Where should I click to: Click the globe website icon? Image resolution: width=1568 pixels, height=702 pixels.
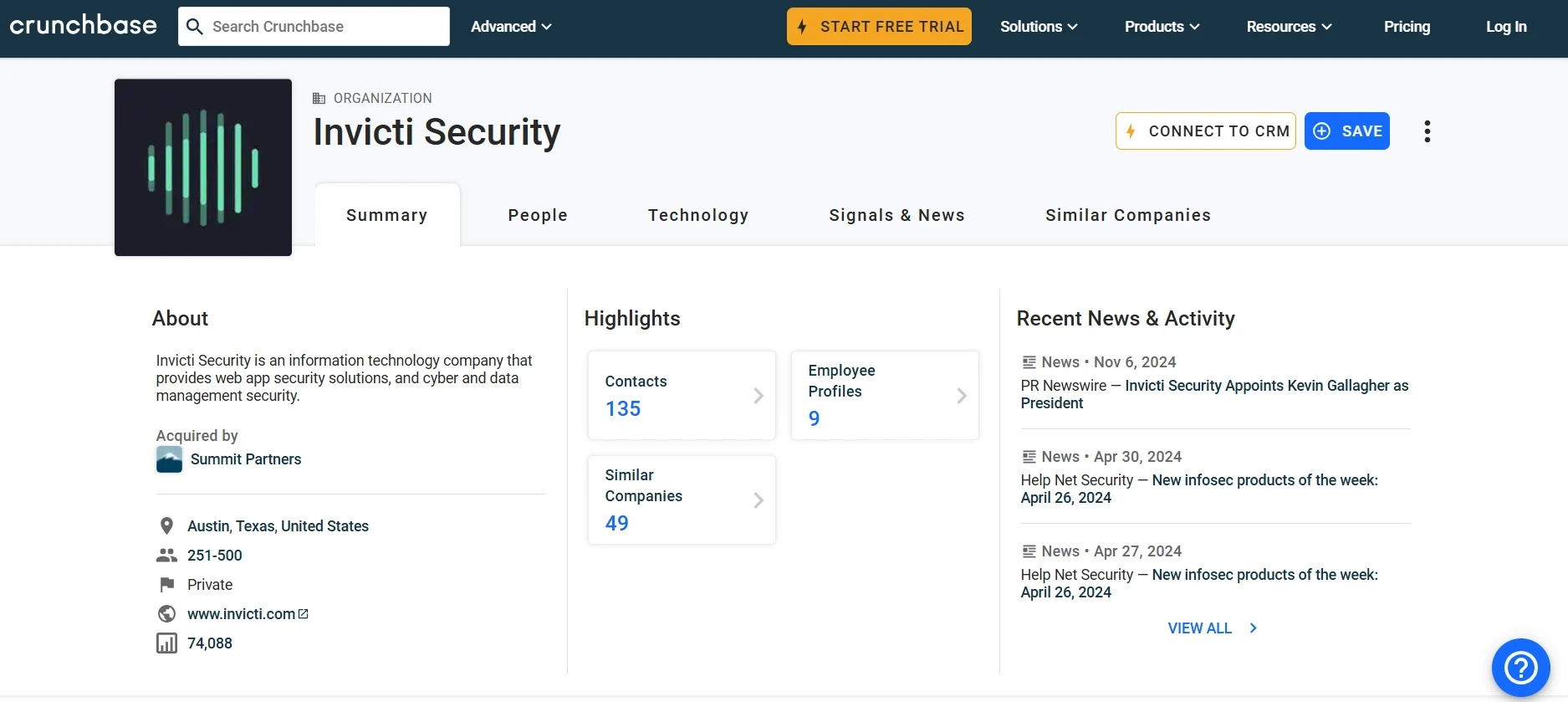(167, 614)
